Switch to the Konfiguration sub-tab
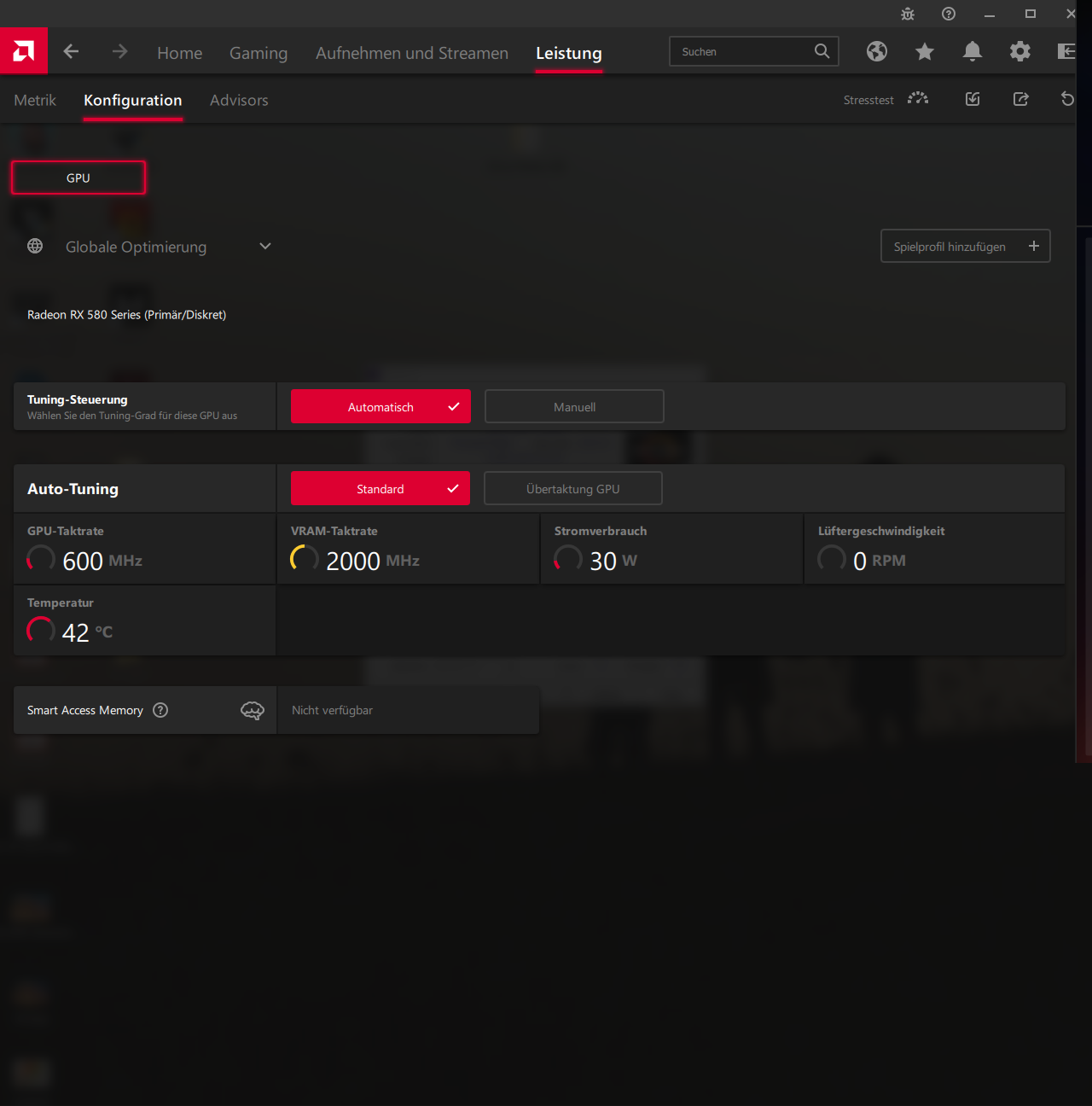Image resolution: width=1092 pixels, height=1106 pixels. click(x=133, y=100)
